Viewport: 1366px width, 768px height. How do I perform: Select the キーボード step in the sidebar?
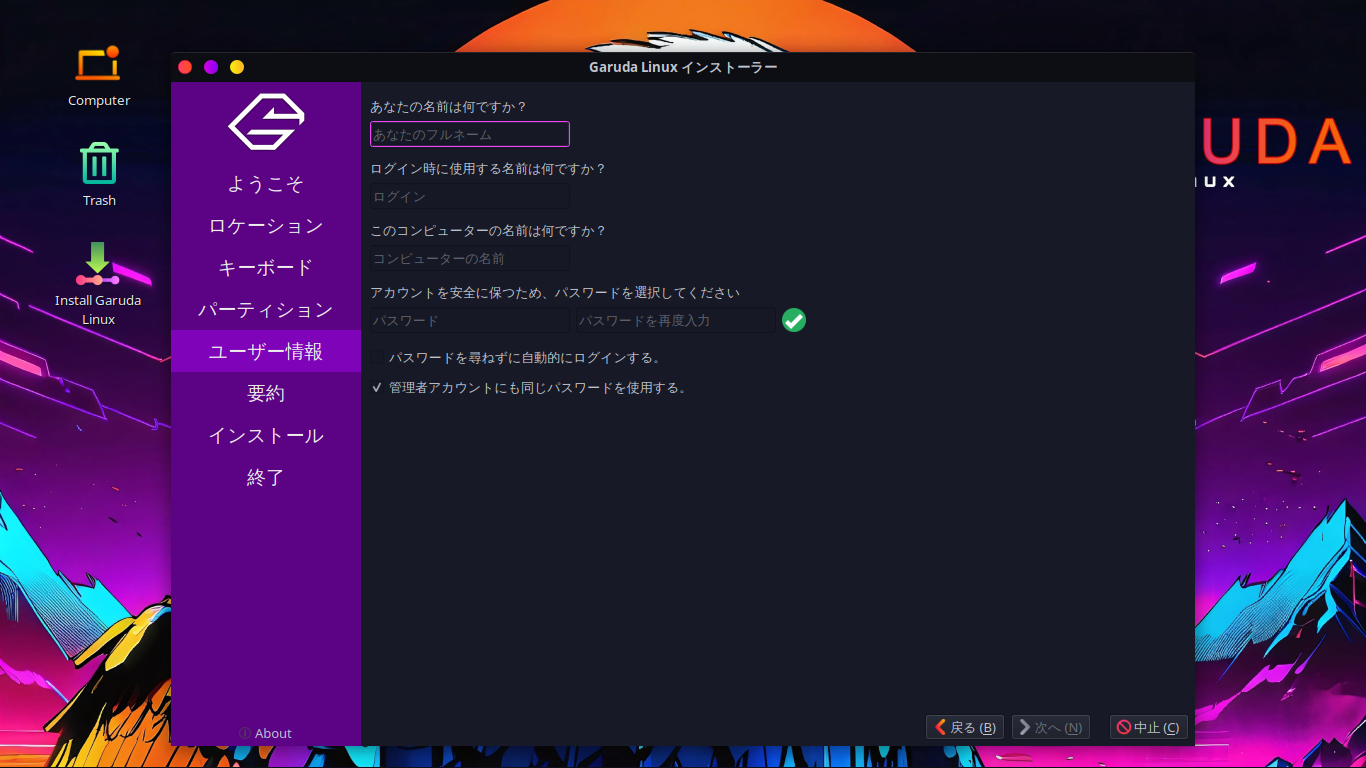pos(266,268)
